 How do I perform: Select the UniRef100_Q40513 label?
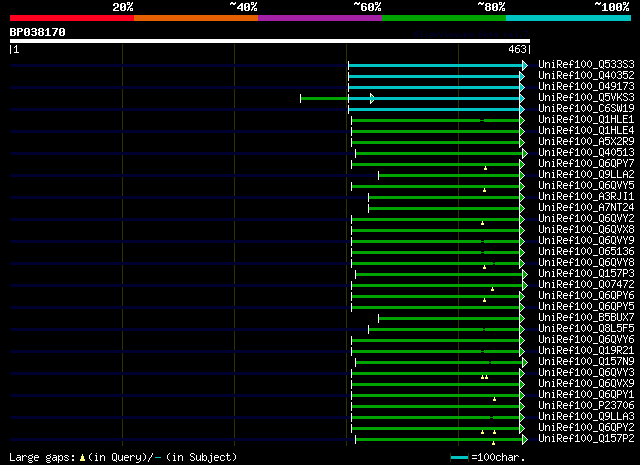586,153
